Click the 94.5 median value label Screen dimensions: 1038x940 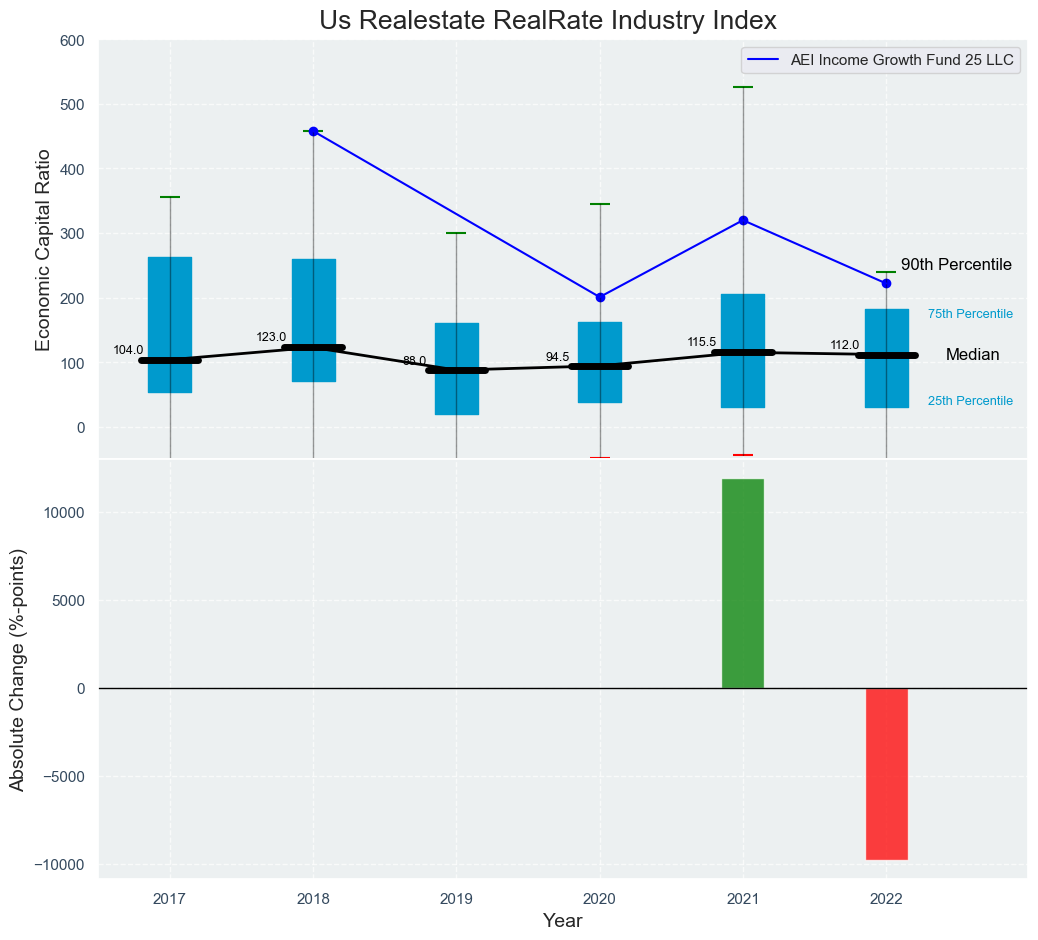[557, 357]
